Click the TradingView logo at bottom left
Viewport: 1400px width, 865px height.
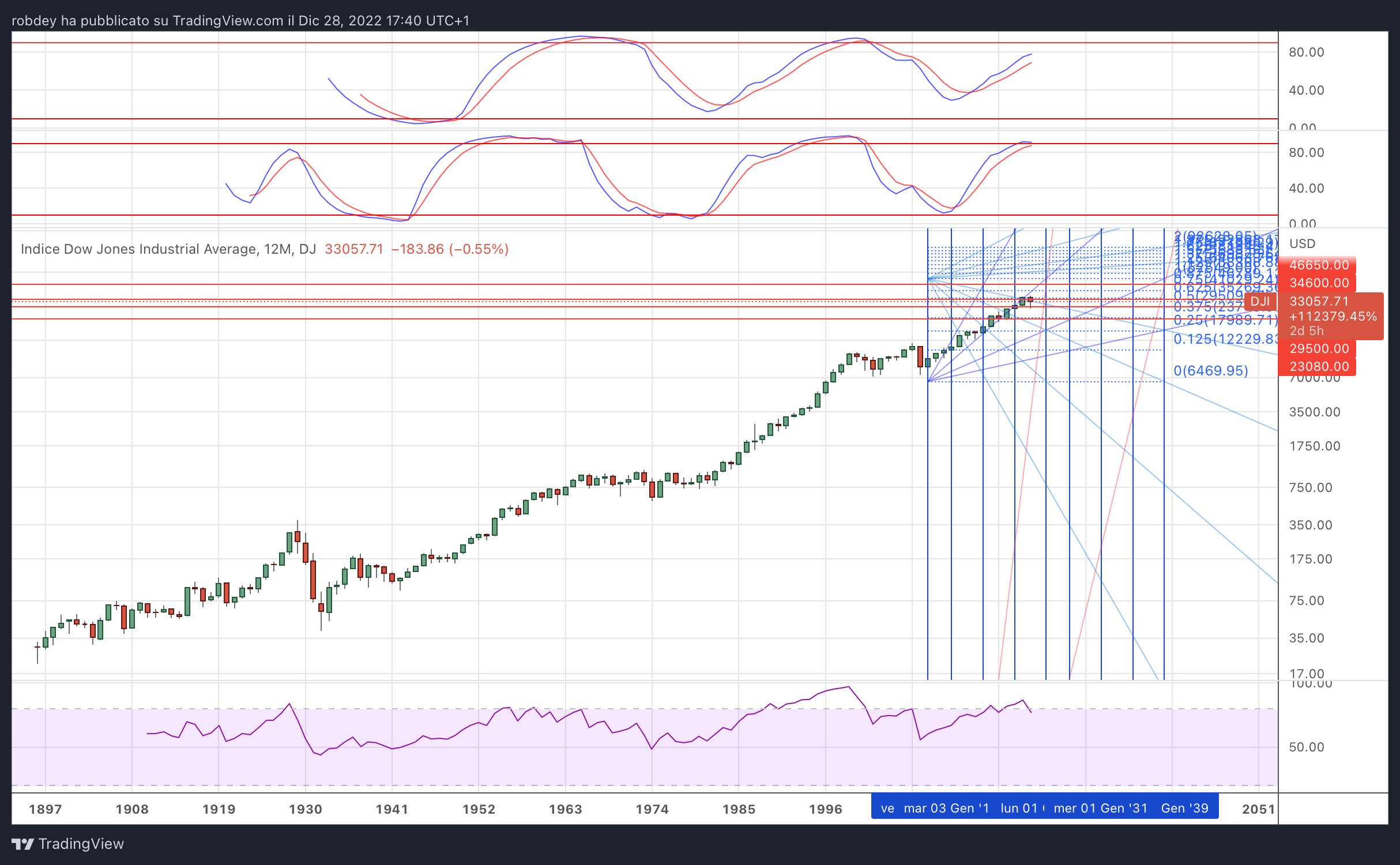67,844
